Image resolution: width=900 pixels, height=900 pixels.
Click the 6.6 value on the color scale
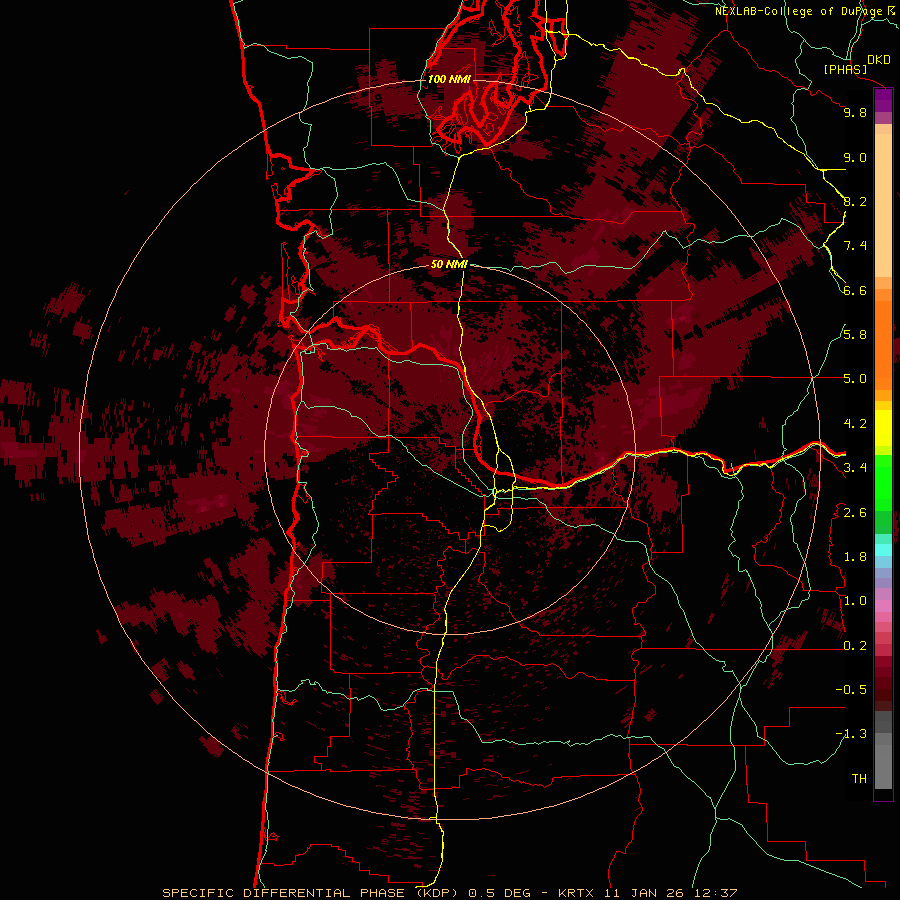(855, 290)
